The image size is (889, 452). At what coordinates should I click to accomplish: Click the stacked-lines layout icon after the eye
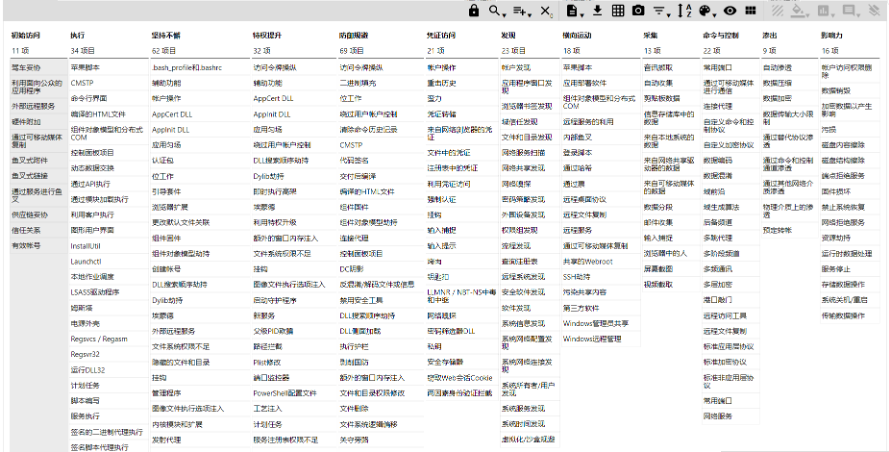pyautogui.click(x=752, y=10)
